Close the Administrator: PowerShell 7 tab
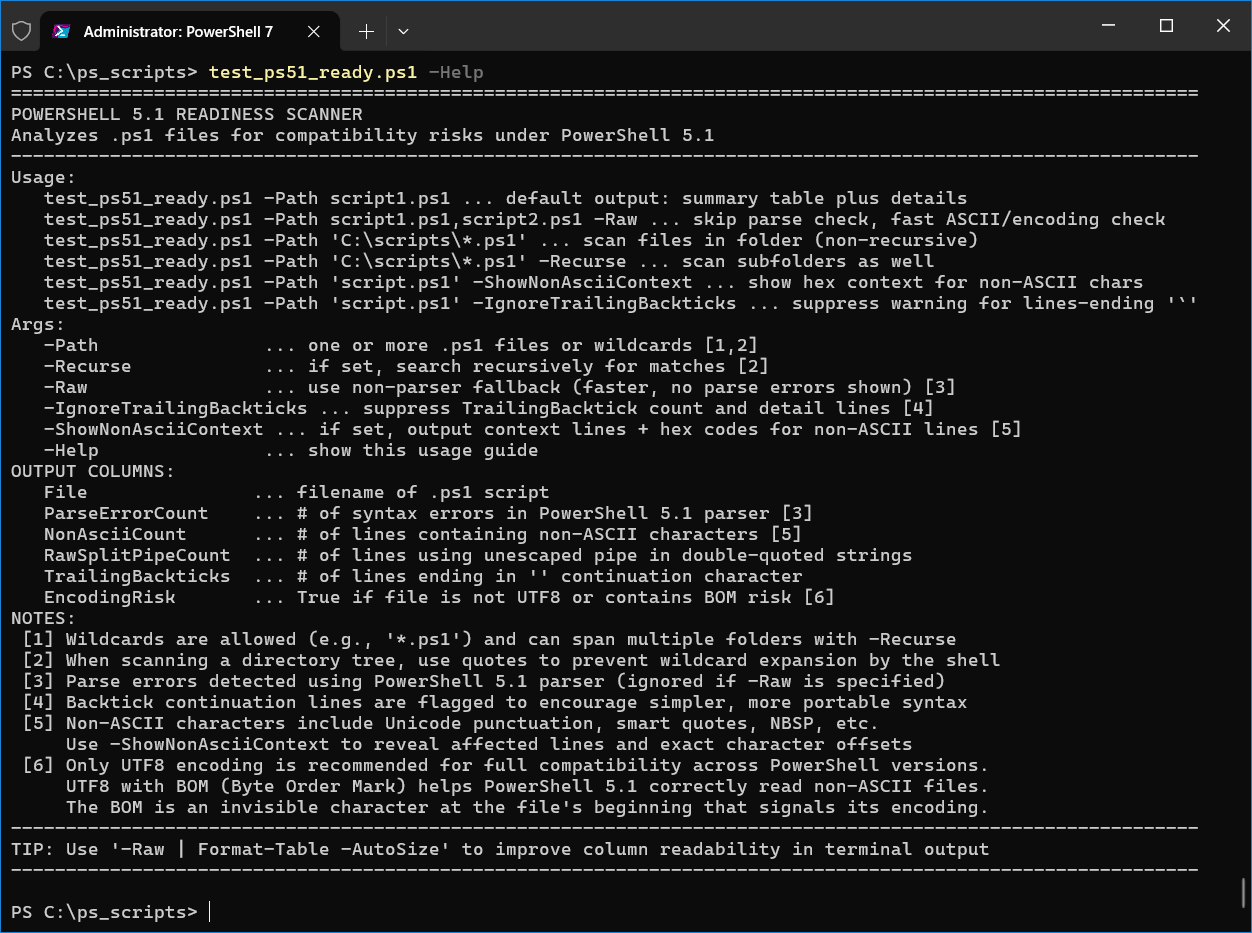Screen dimensions: 1252x933 314,32
